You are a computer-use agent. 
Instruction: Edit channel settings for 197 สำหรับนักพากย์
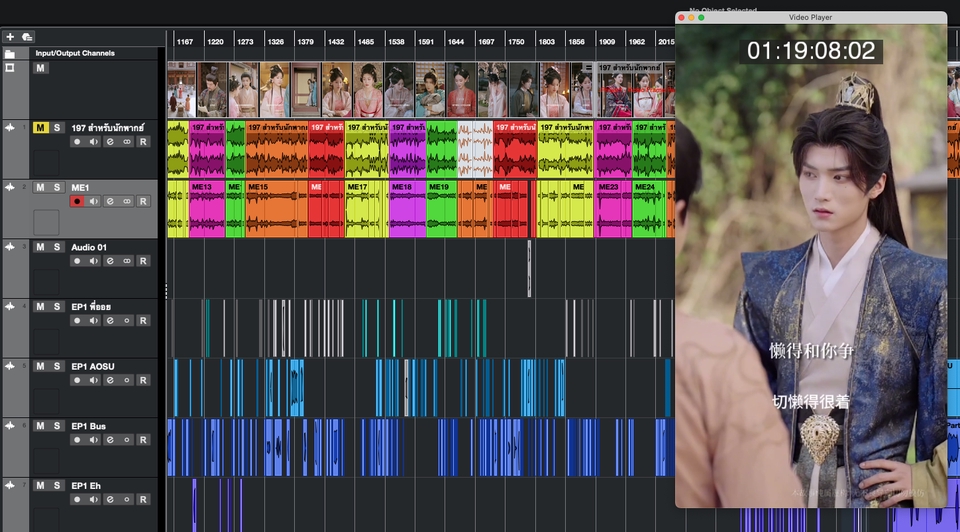pos(110,142)
